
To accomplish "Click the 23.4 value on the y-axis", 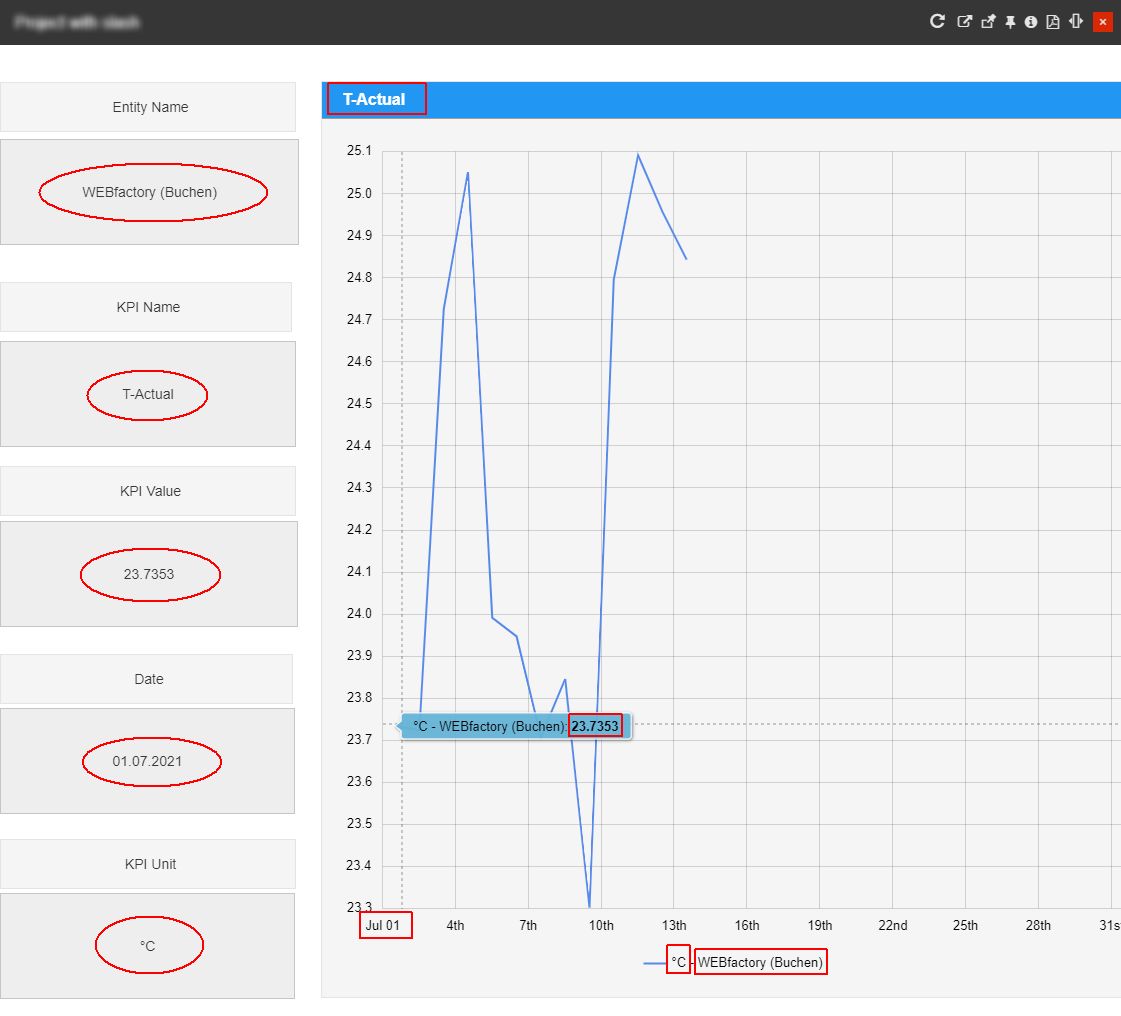I will coord(360,866).
